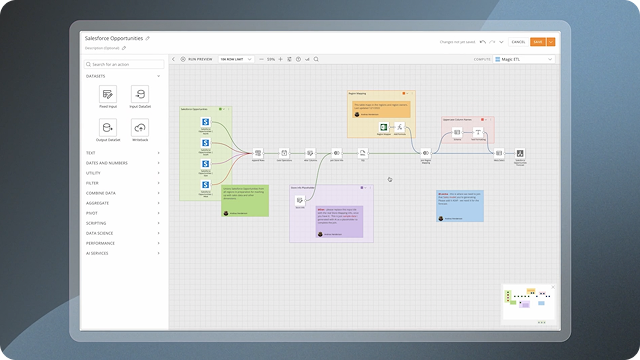Expand the Filter category
The image size is (640, 360).
point(158,183)
